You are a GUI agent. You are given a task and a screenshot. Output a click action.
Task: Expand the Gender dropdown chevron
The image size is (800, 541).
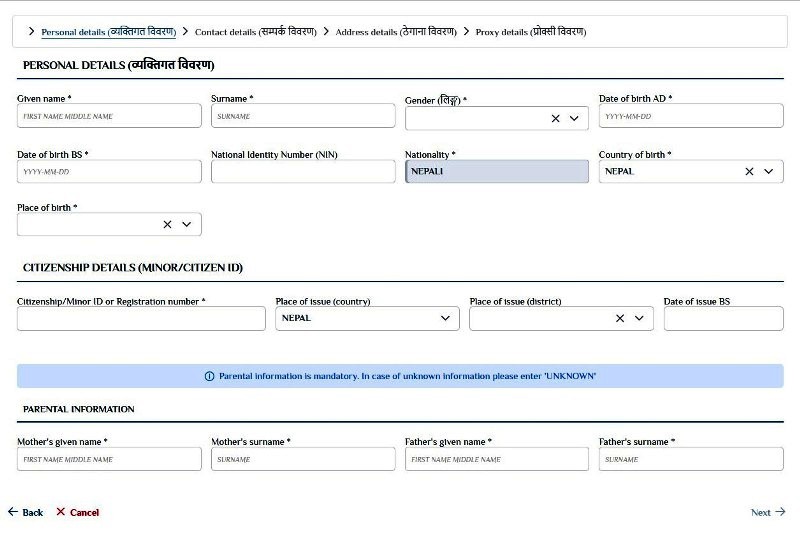[574, 118]
